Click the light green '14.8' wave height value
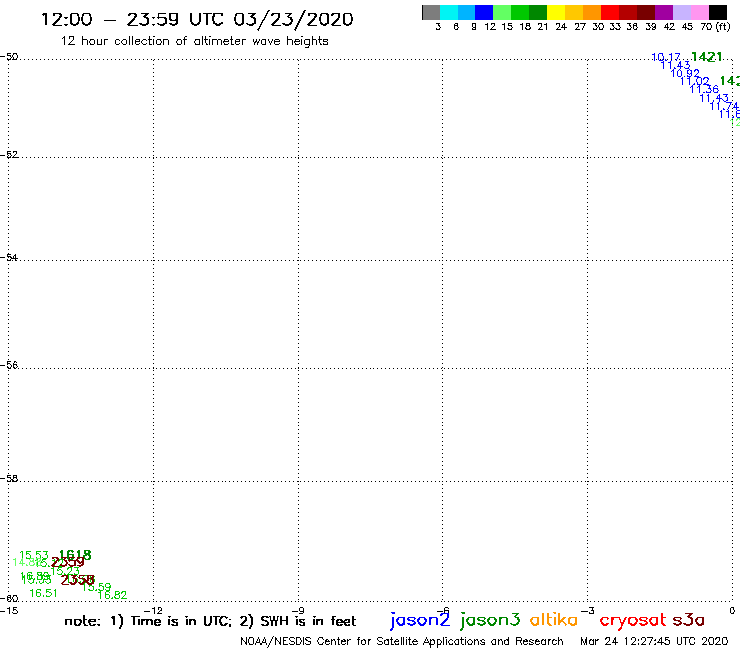 click(x=25, y=563)
